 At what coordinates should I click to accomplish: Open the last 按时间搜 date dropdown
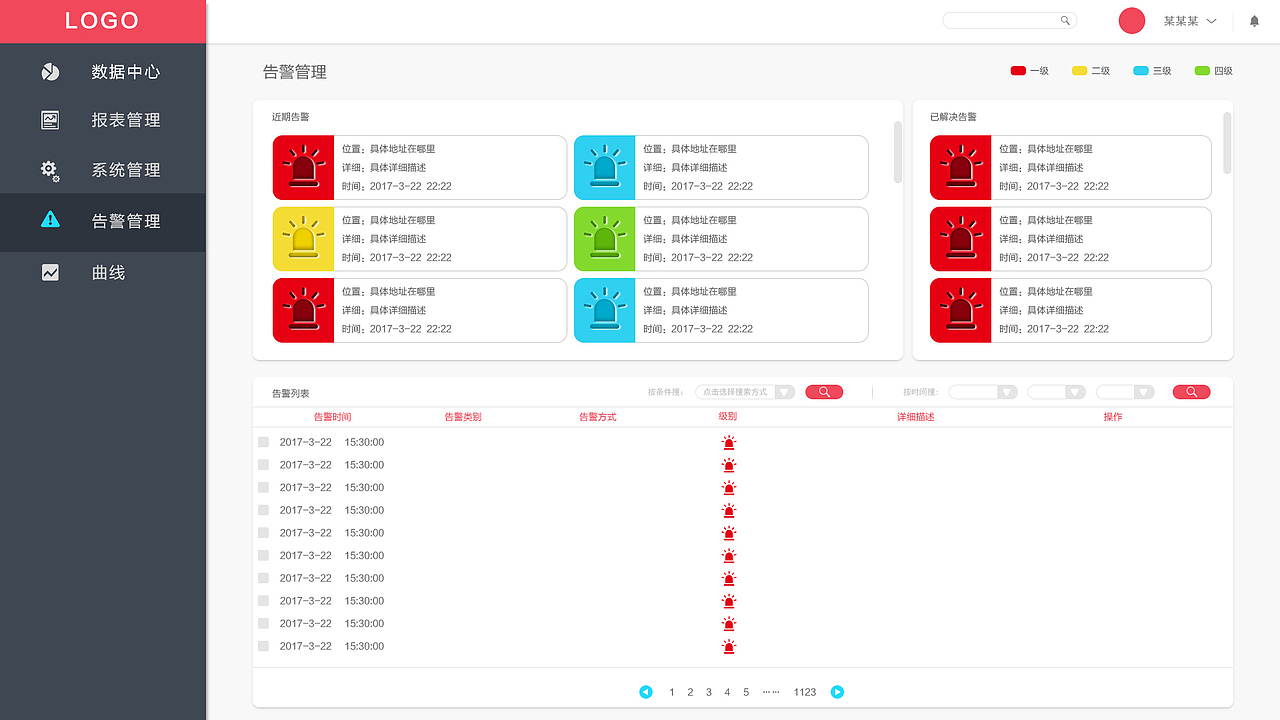[x=1126, y=392]
